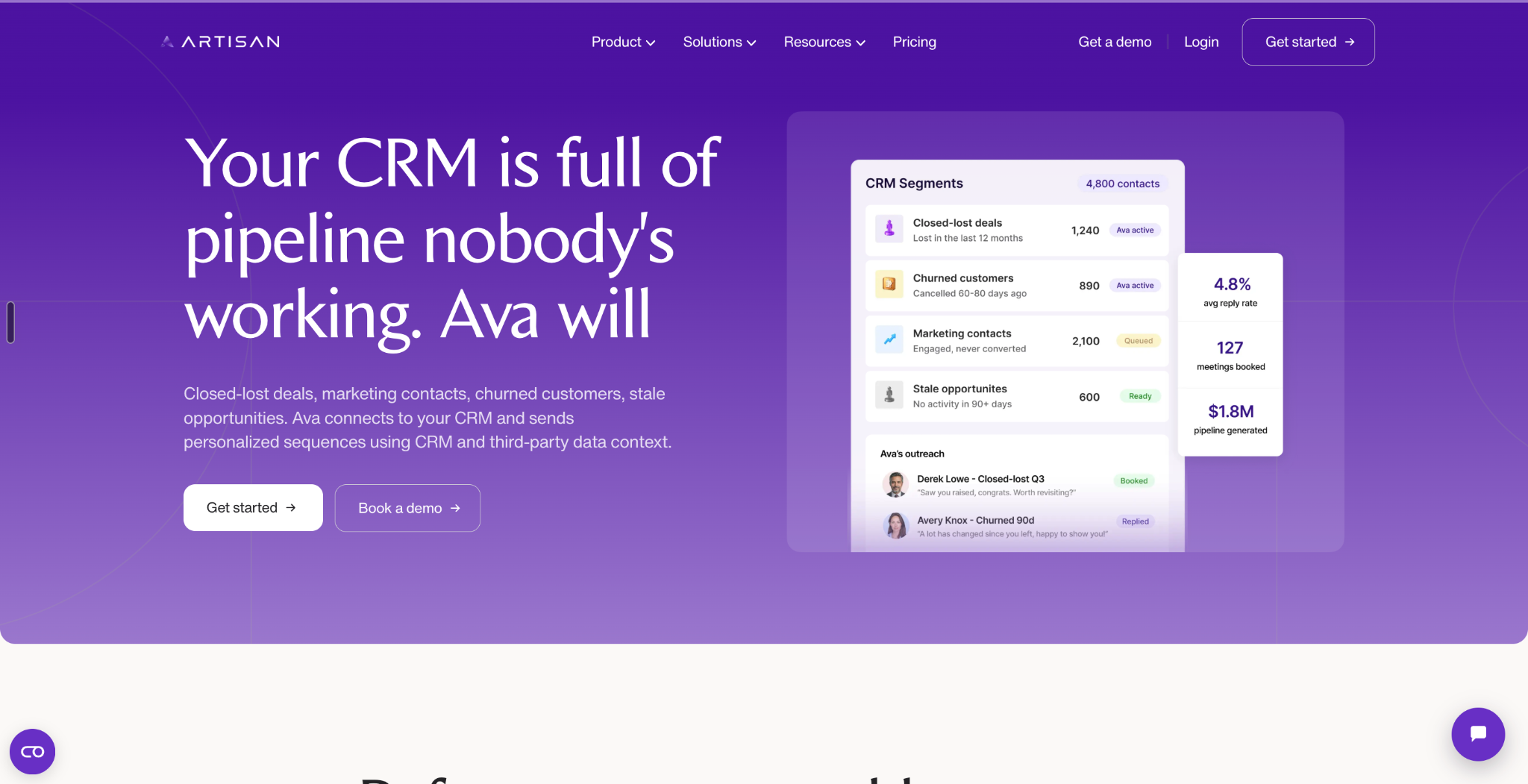Click the Closed-lost deals segment icon

pos(889,229)
